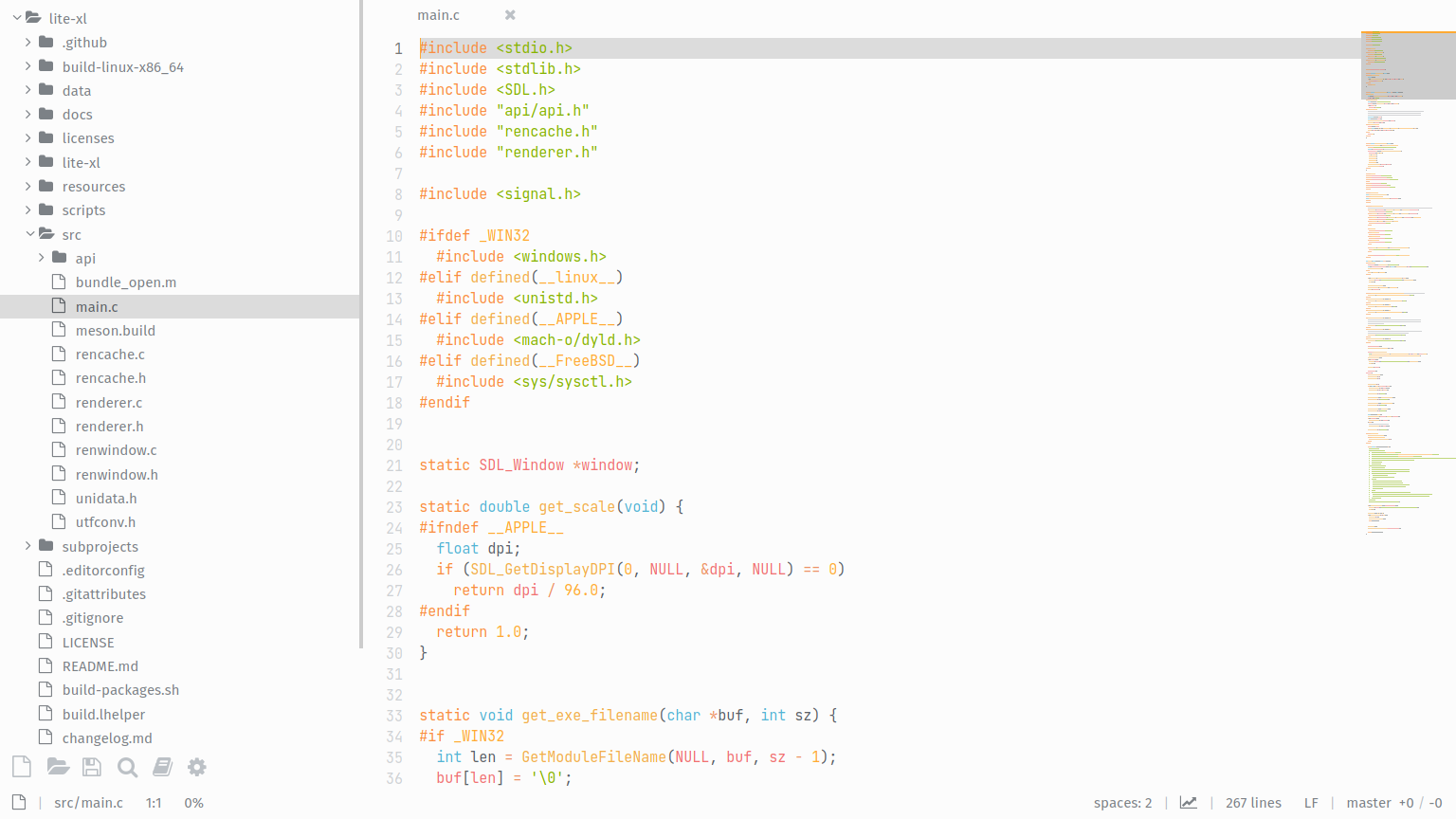Image resolution: width=1456 pixels, height=819 pixels.
Task: Close the main.c tab
Action: click(x=510, y=15)
